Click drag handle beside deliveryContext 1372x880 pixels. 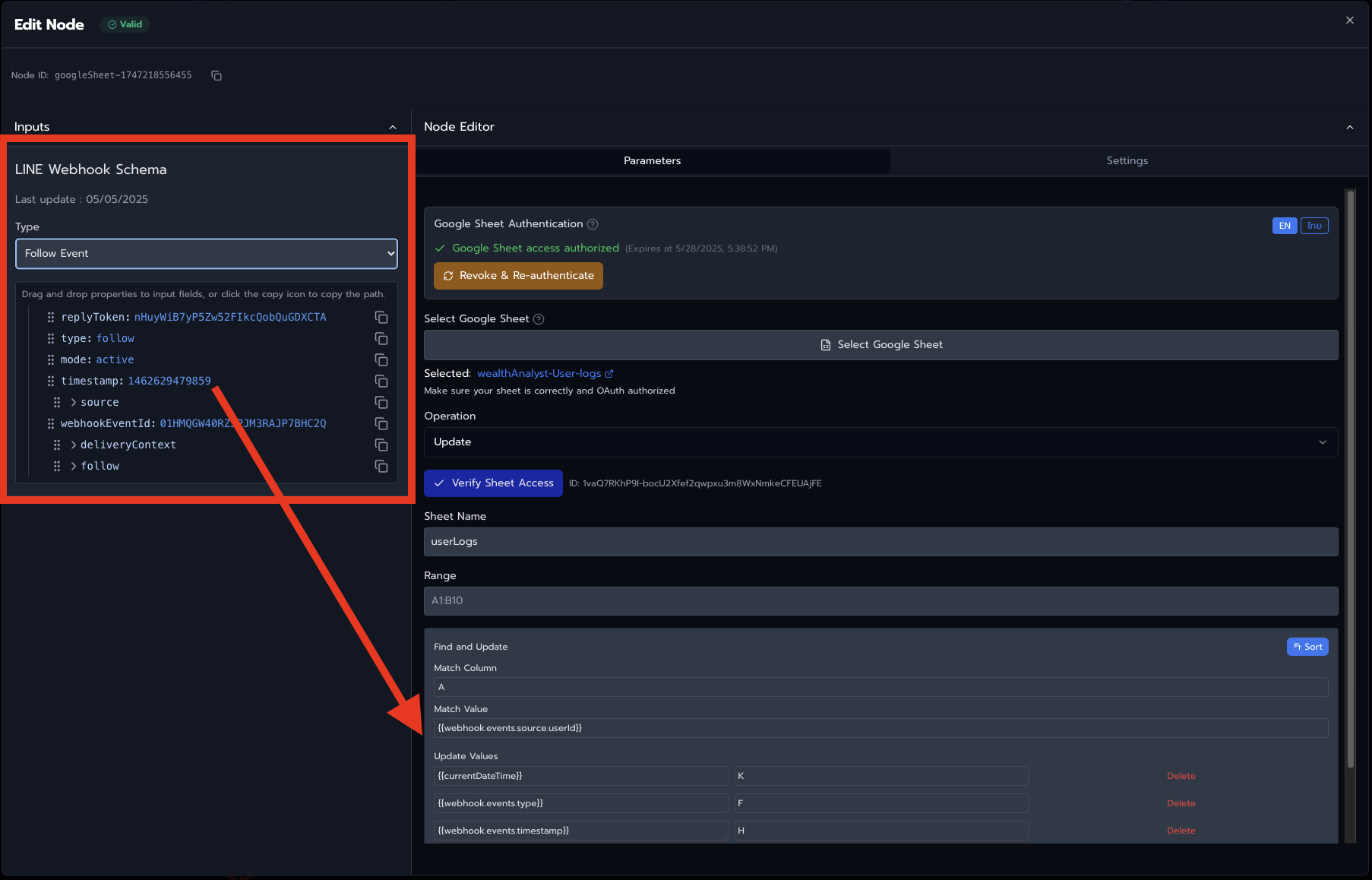tap(57, 445)
